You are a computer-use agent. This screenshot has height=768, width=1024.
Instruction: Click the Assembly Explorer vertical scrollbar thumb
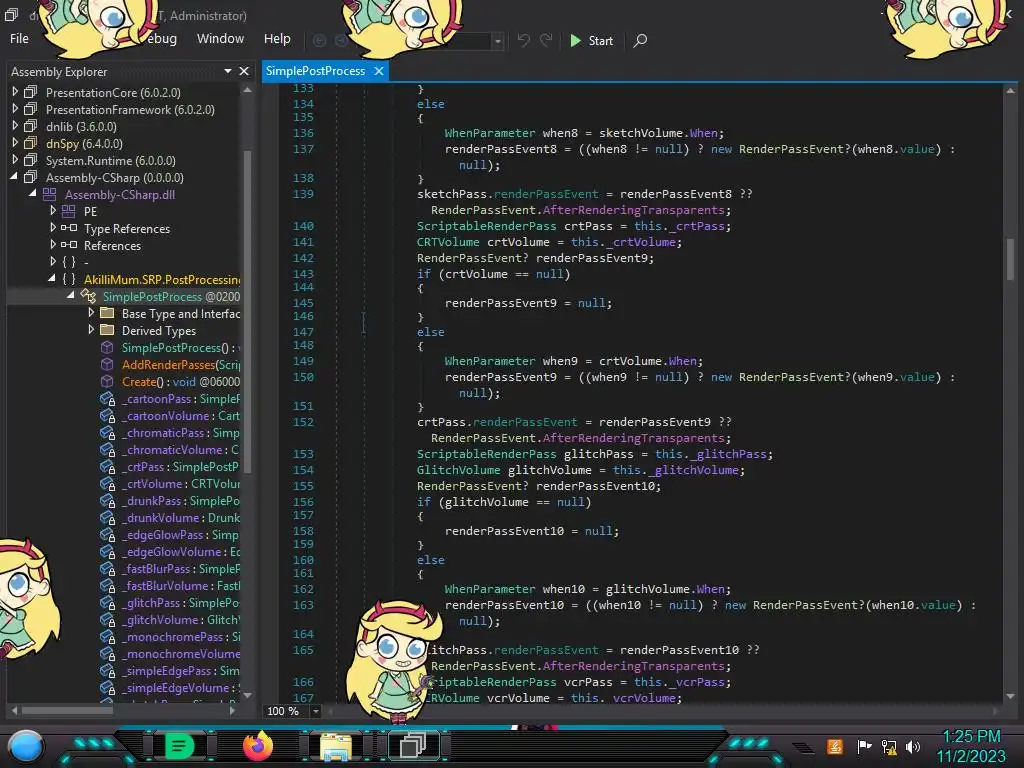(247, 310)
